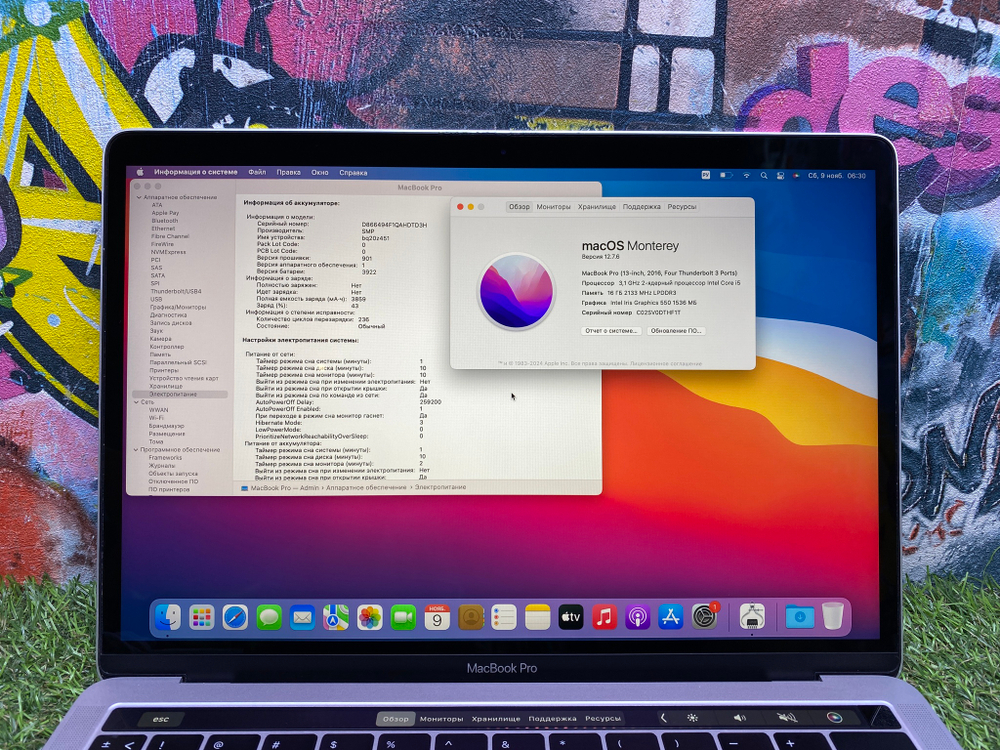Click the Wi-Fi icon in the menu bar
The image size is (1000, 750).
click(x=747, y=173)
